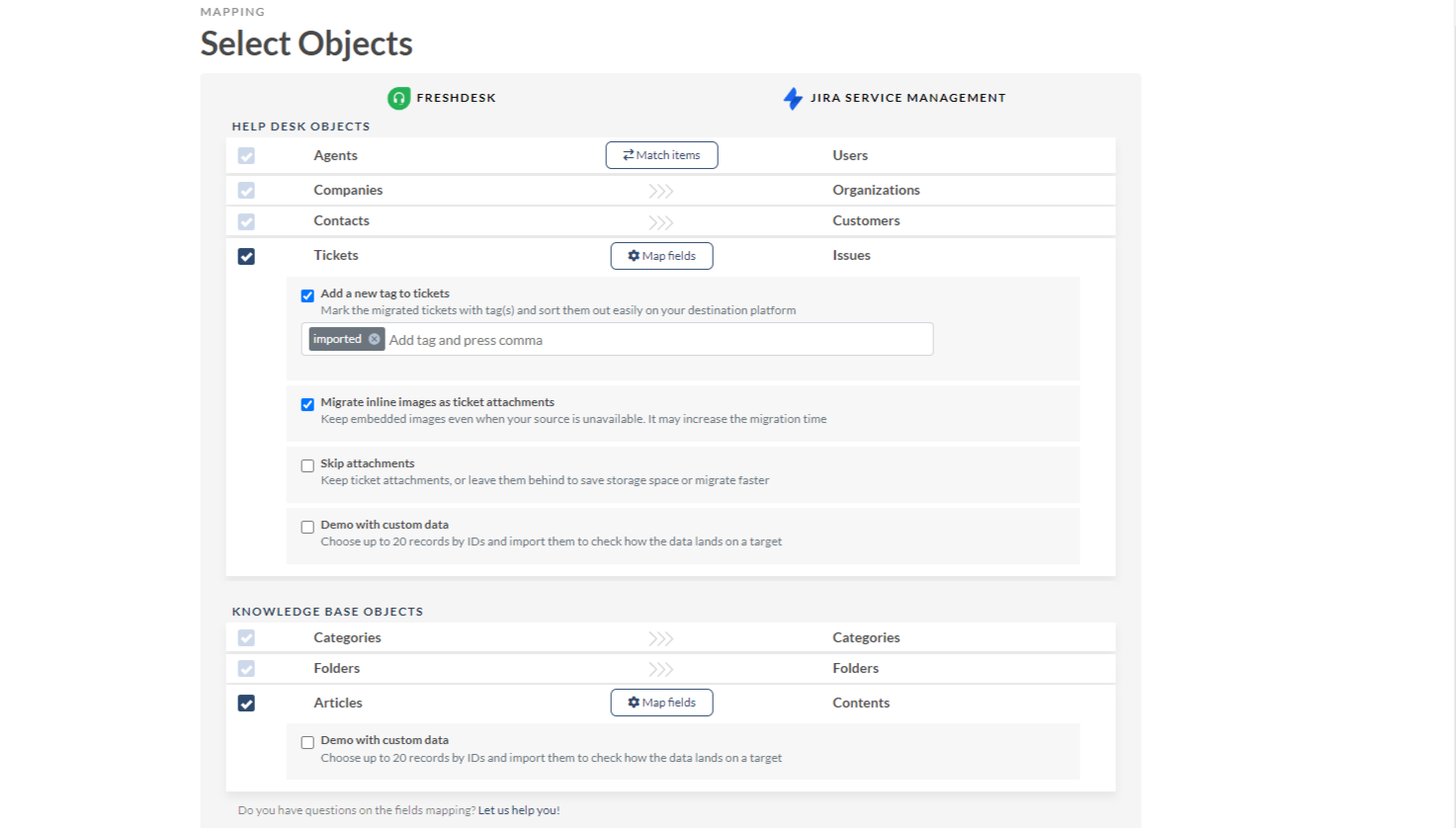Screen dimensions: 1456x828
Task: Click the Match items button for Agents
Action: (x=661, y=155)
